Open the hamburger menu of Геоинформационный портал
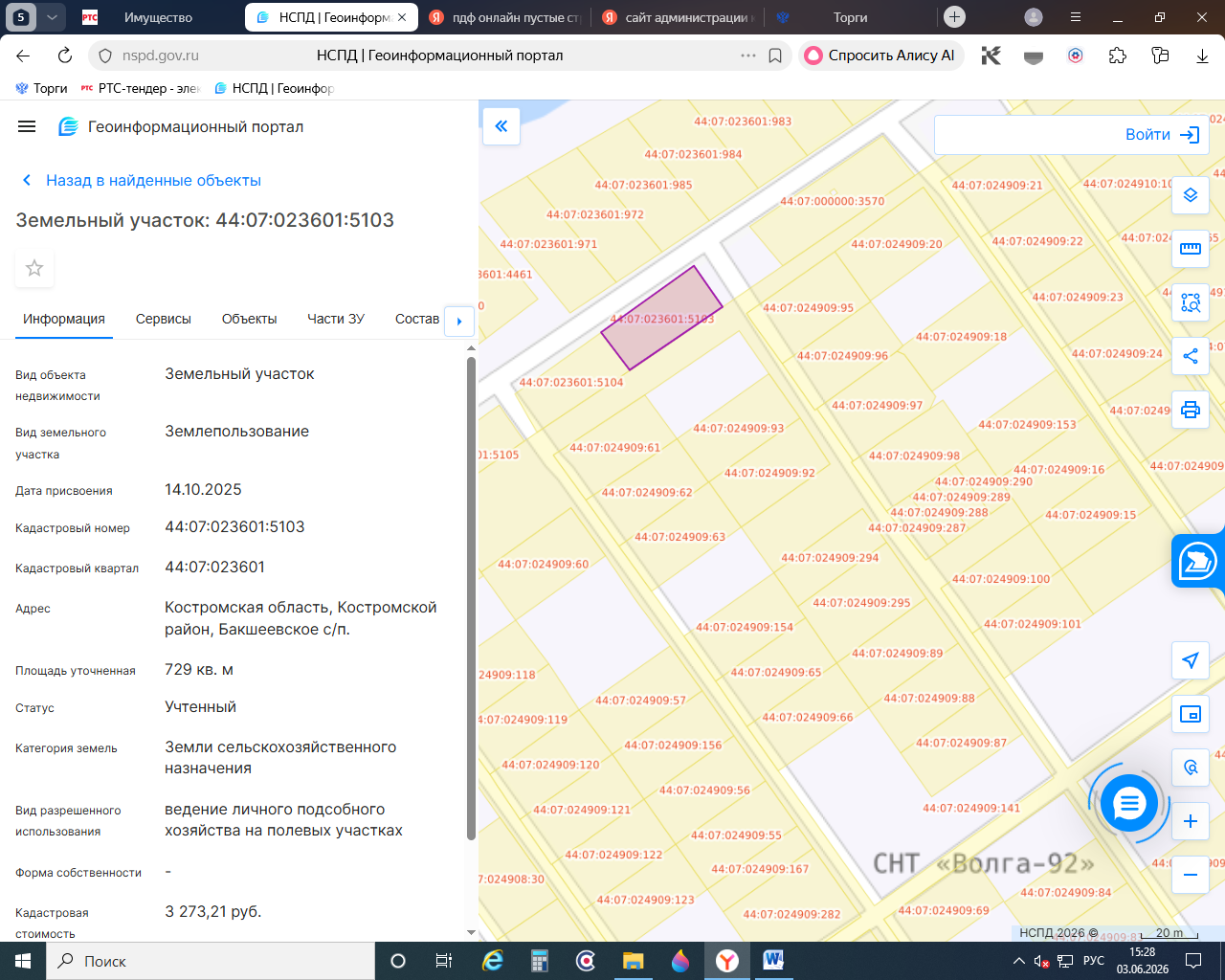 click(x=27, y=126)
